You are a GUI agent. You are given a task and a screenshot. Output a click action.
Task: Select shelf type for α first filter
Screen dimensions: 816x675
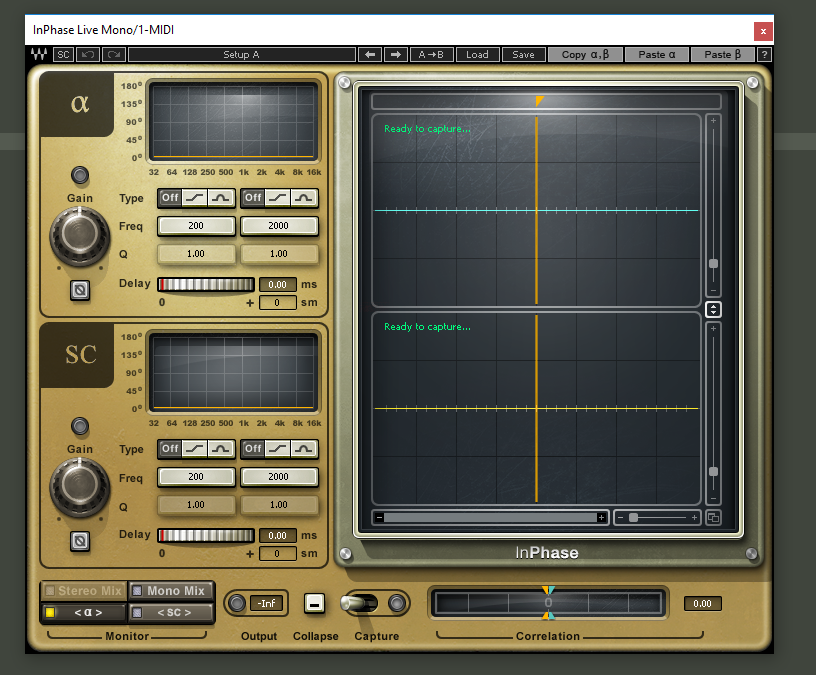coord(195,198)
